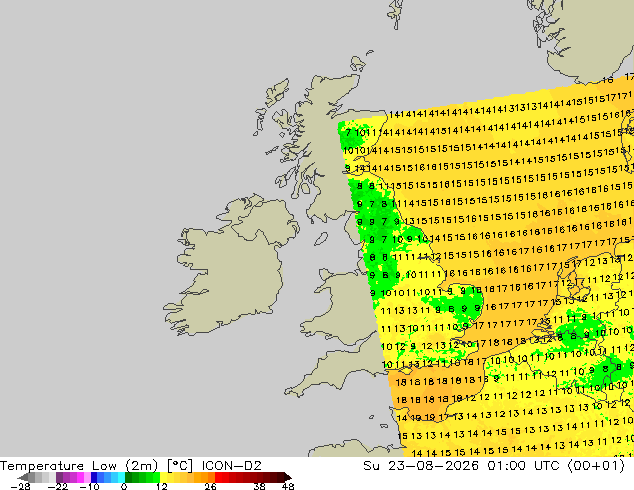Click the 'Su' weekday abbreviation
The height and width of the screenshot is (490, 634).
371,466
